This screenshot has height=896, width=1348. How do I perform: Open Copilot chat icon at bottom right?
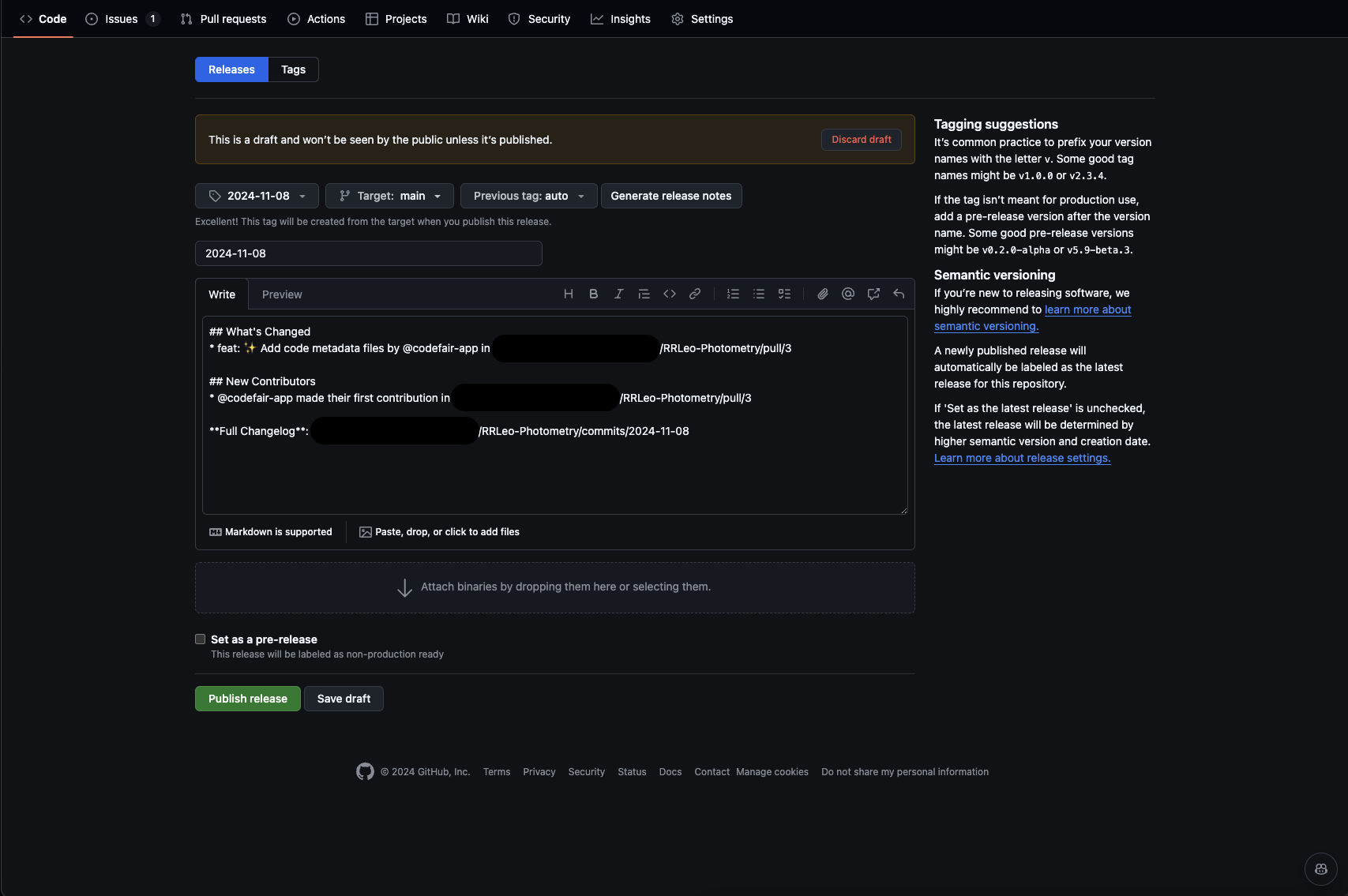1321,869
